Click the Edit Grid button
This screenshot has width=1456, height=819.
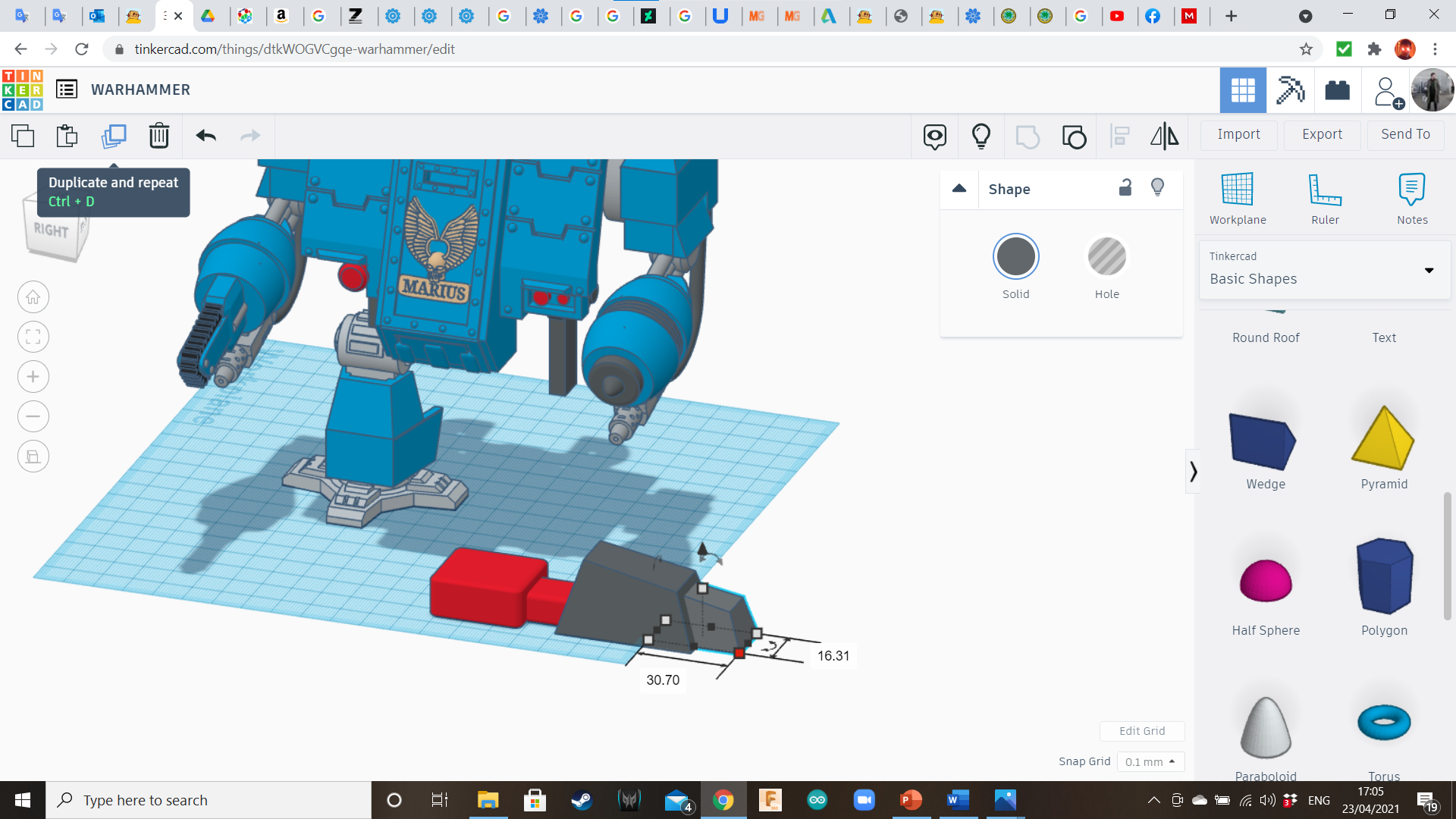pos(1141,731)
